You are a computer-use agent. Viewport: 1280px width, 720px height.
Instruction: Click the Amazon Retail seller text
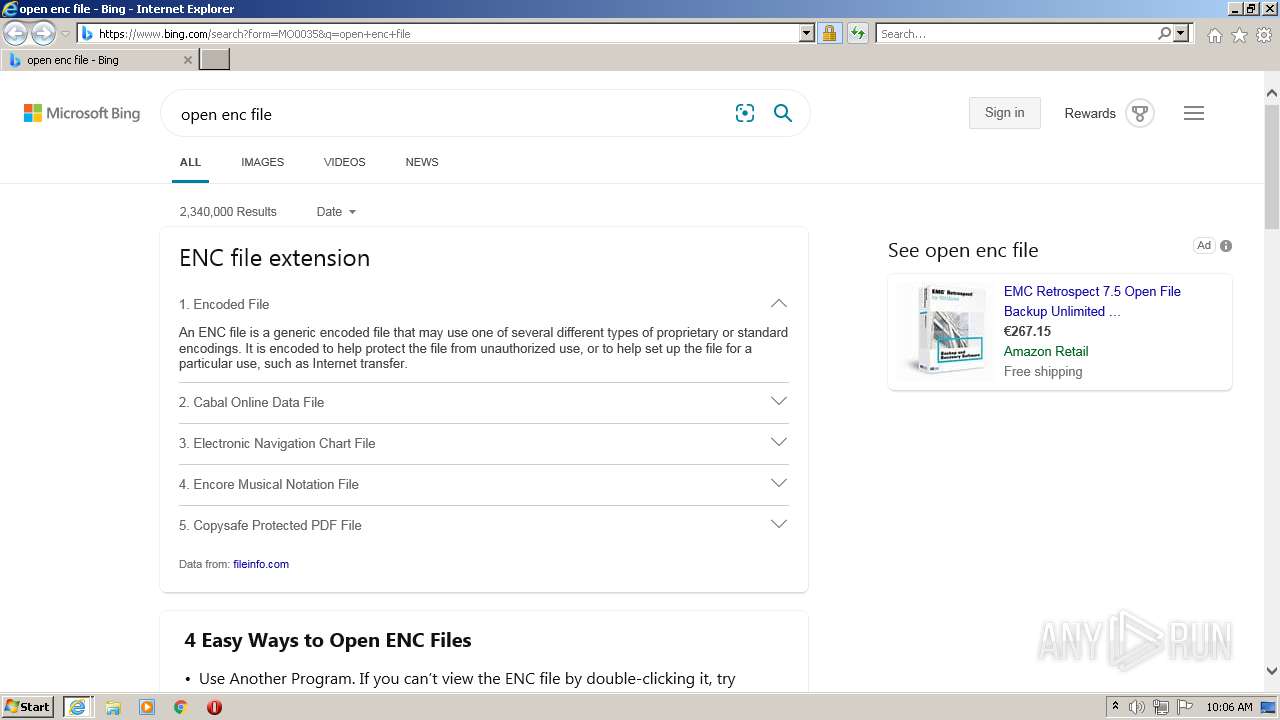1046,351
